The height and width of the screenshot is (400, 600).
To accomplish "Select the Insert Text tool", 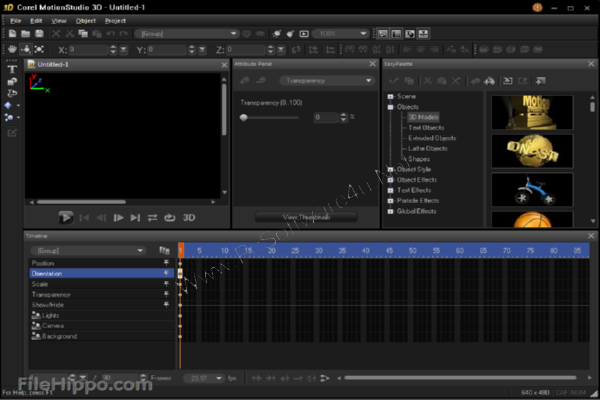I will pos(12,69).
